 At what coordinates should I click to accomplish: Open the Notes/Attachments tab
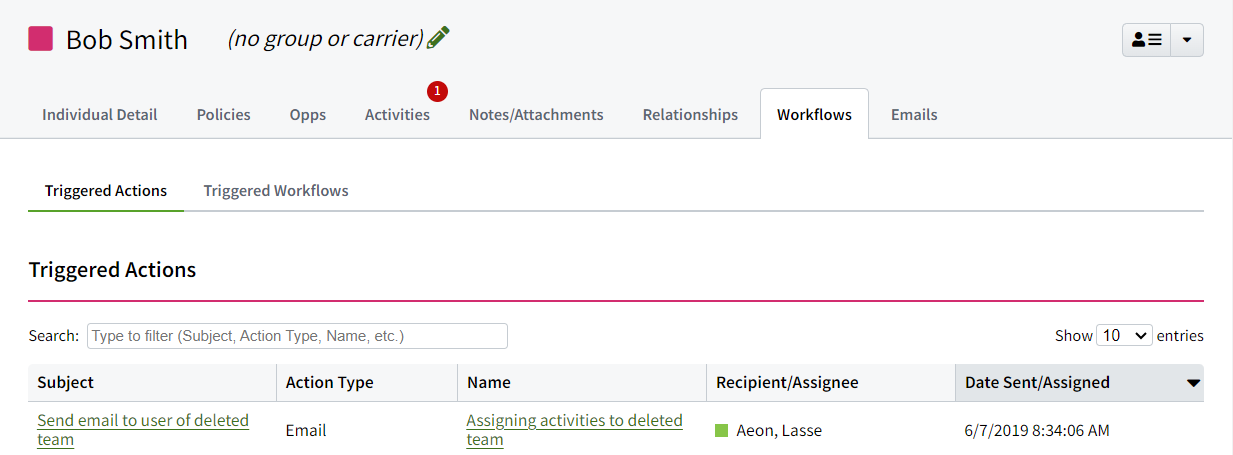536,114
